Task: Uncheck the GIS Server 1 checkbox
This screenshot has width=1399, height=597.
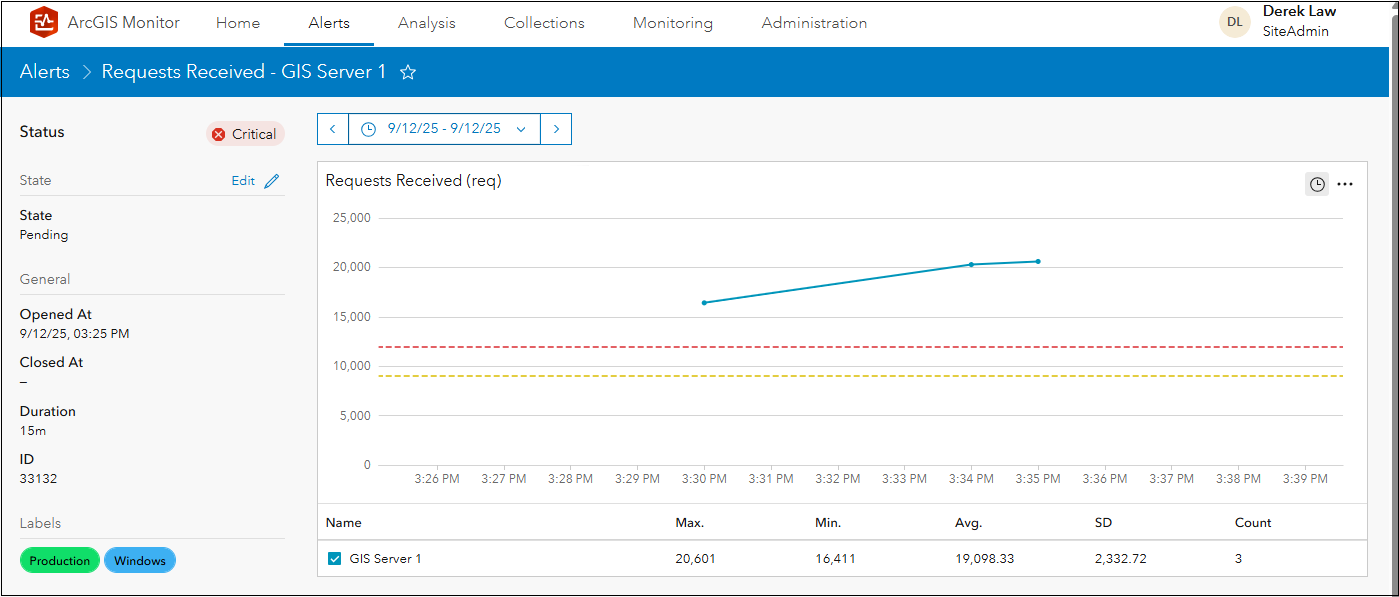Action: click(335, 559)
